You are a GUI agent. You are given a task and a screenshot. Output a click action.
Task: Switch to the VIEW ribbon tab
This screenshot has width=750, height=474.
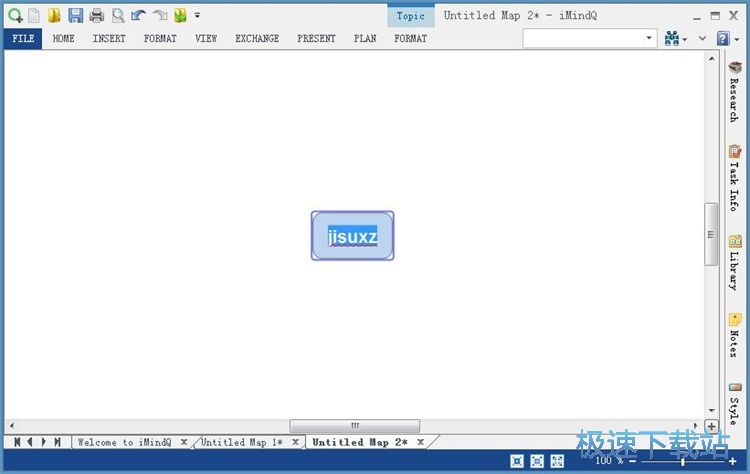click(x=206, y=39)
